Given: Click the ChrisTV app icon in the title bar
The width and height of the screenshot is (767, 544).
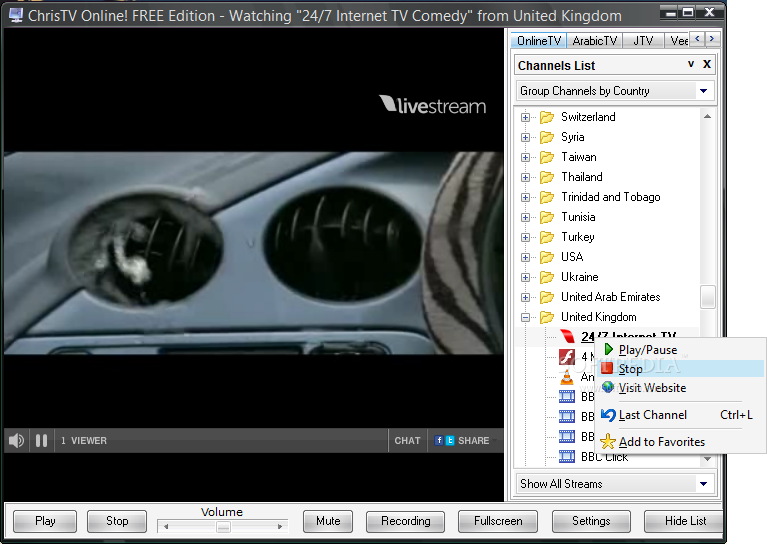Looking at the screenshot, I should 16,15.
